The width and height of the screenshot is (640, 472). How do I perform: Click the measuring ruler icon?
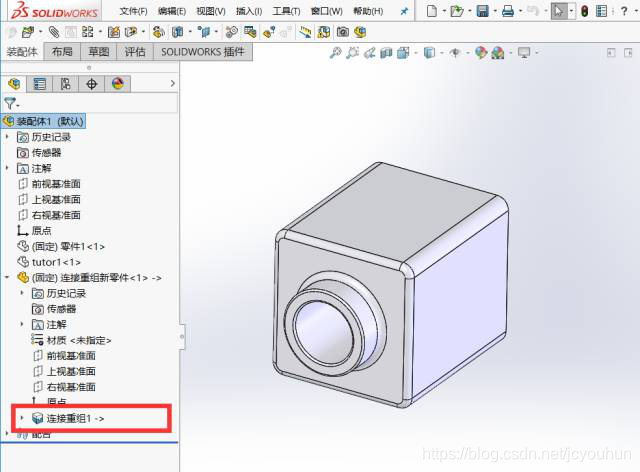(305, 32)
